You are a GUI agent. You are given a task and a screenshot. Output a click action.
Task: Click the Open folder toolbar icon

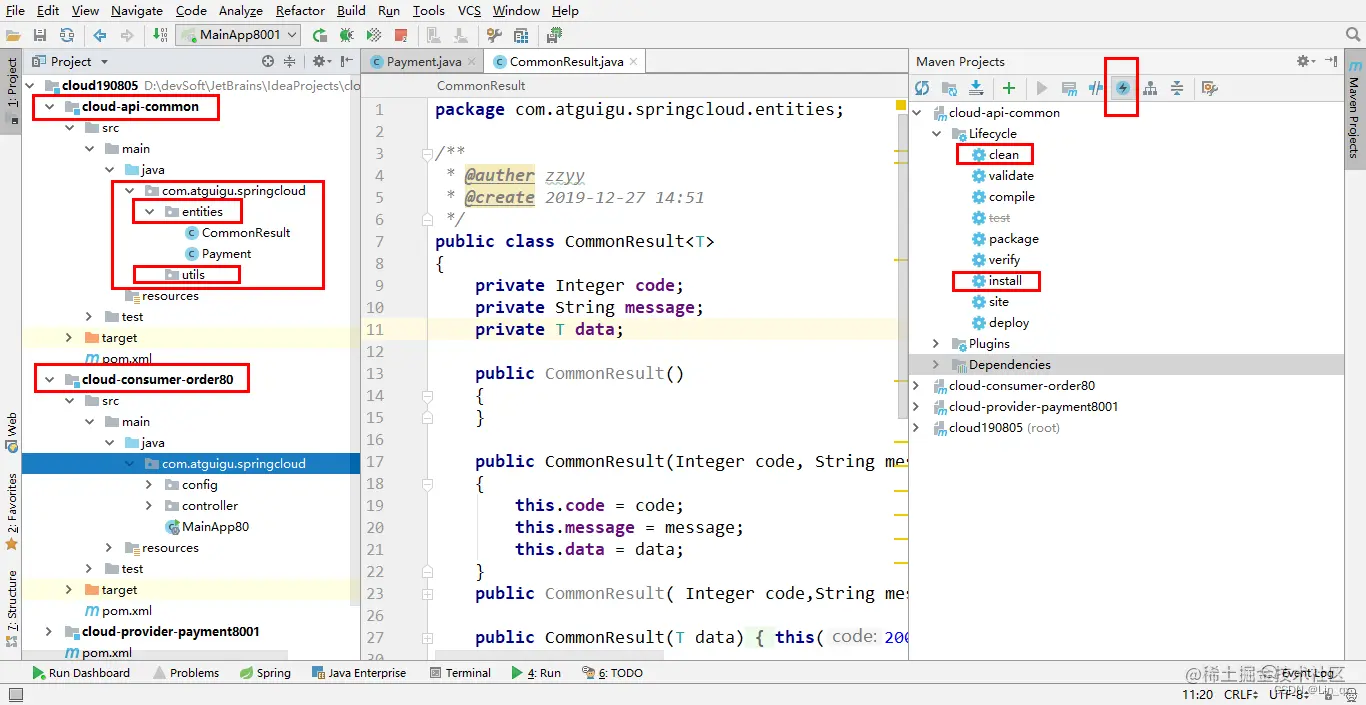click(14, 35)
